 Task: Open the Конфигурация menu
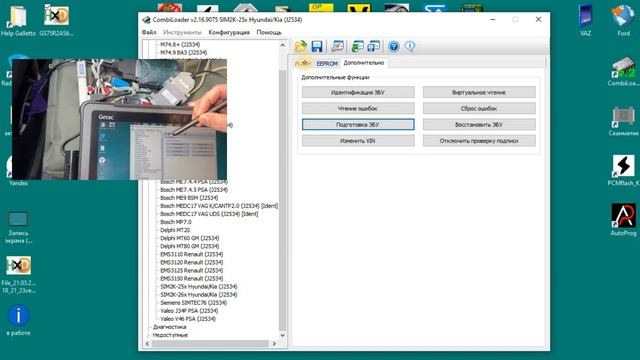229,32
